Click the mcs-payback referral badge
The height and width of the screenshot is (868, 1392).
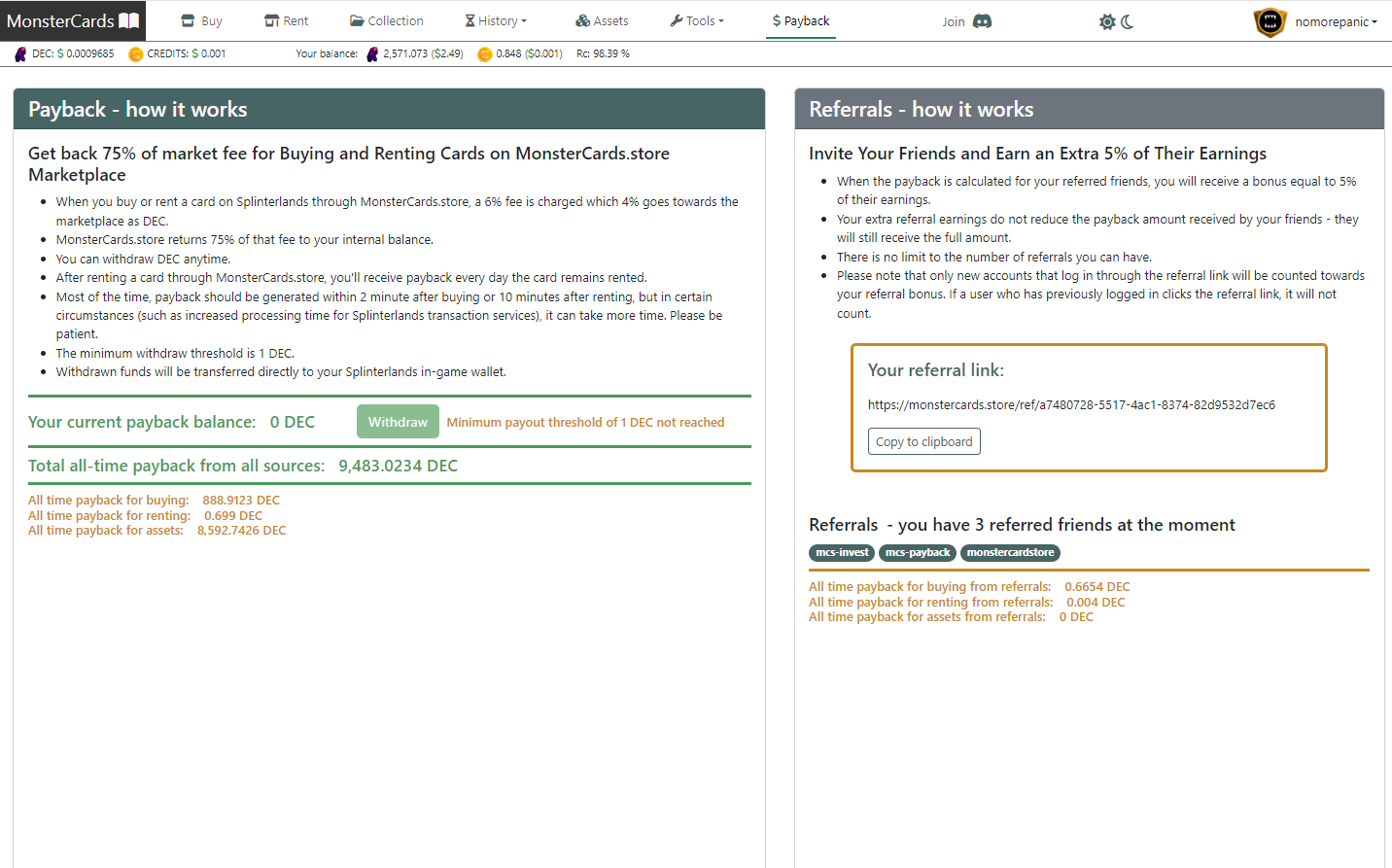[x=918, y=553]
